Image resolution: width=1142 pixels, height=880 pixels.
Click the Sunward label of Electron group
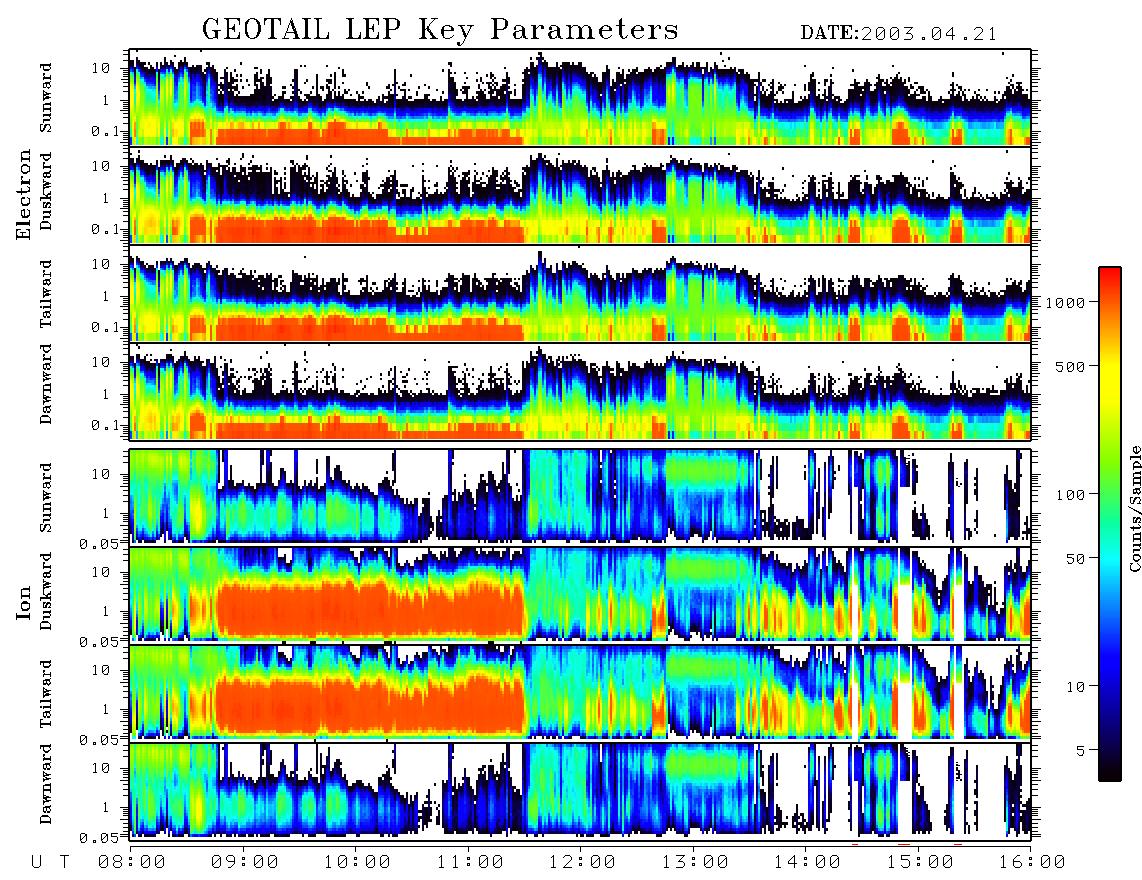click(x=46, y=98)
